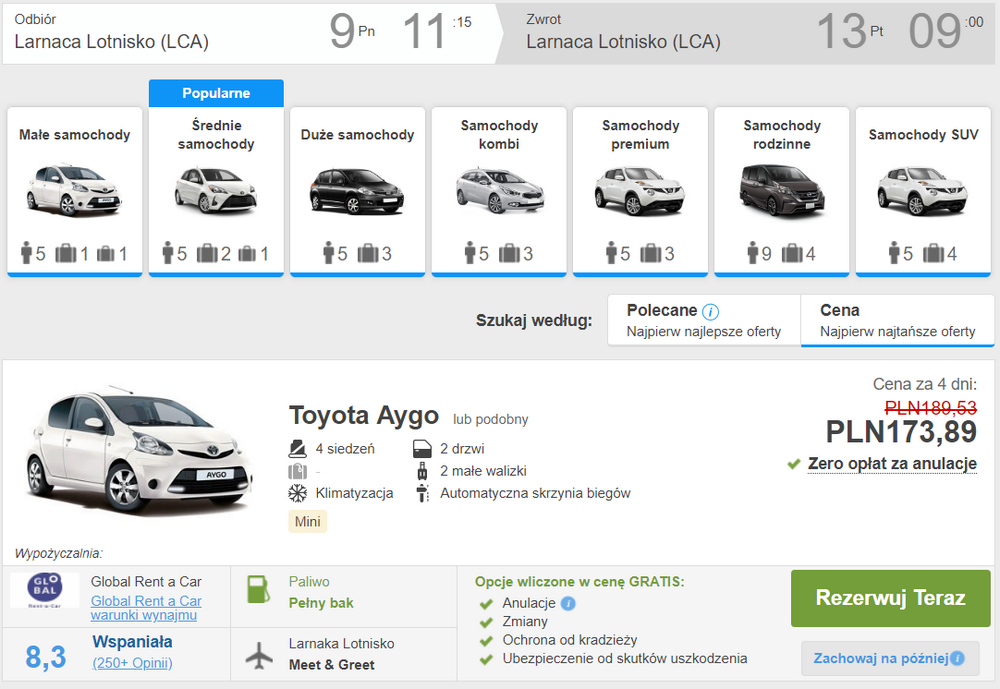Click the person icon in Małe samochody card

click(26, 253)
